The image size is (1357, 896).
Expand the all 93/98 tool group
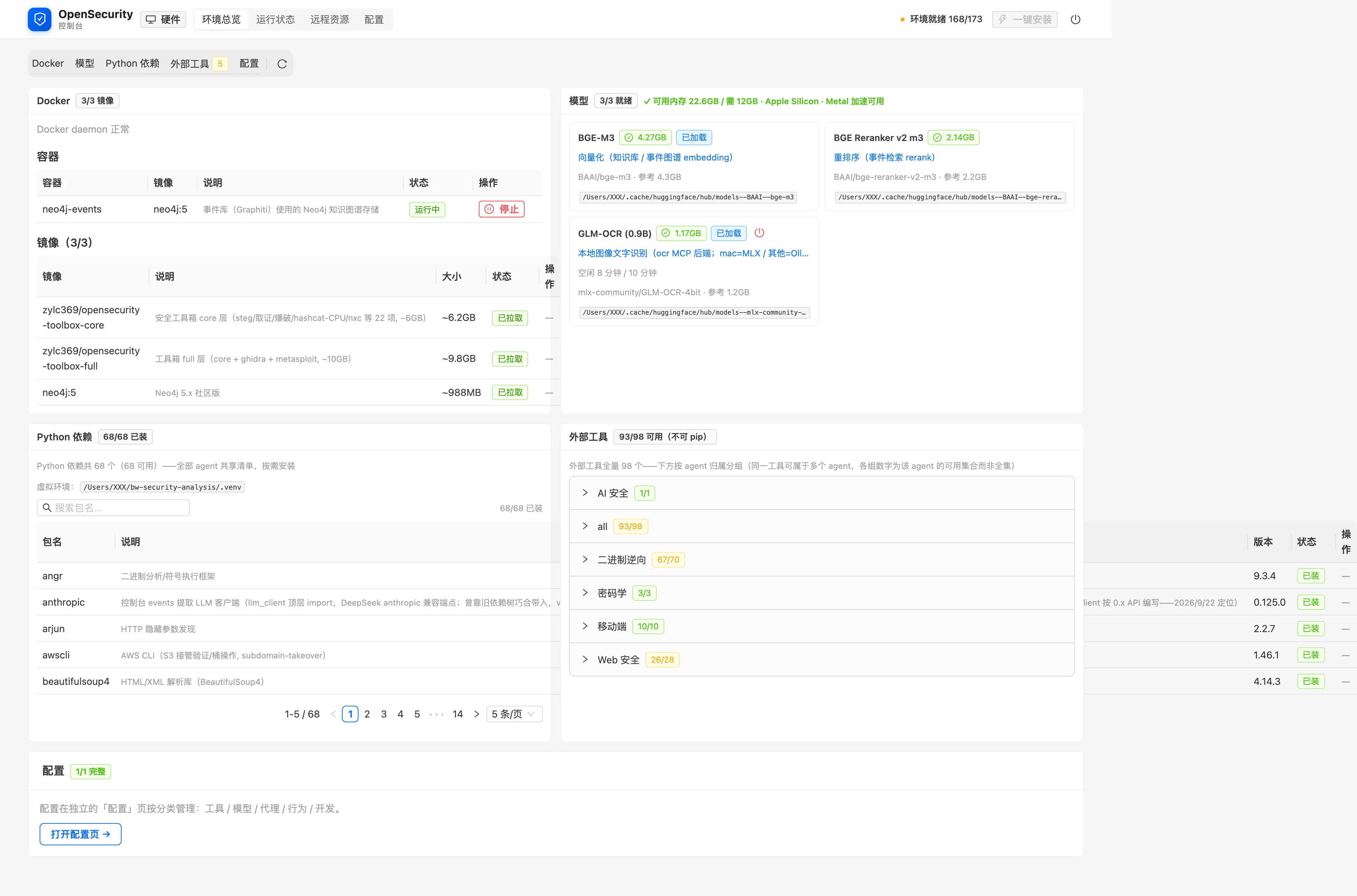pyautogui.click(x=822, y=526)
